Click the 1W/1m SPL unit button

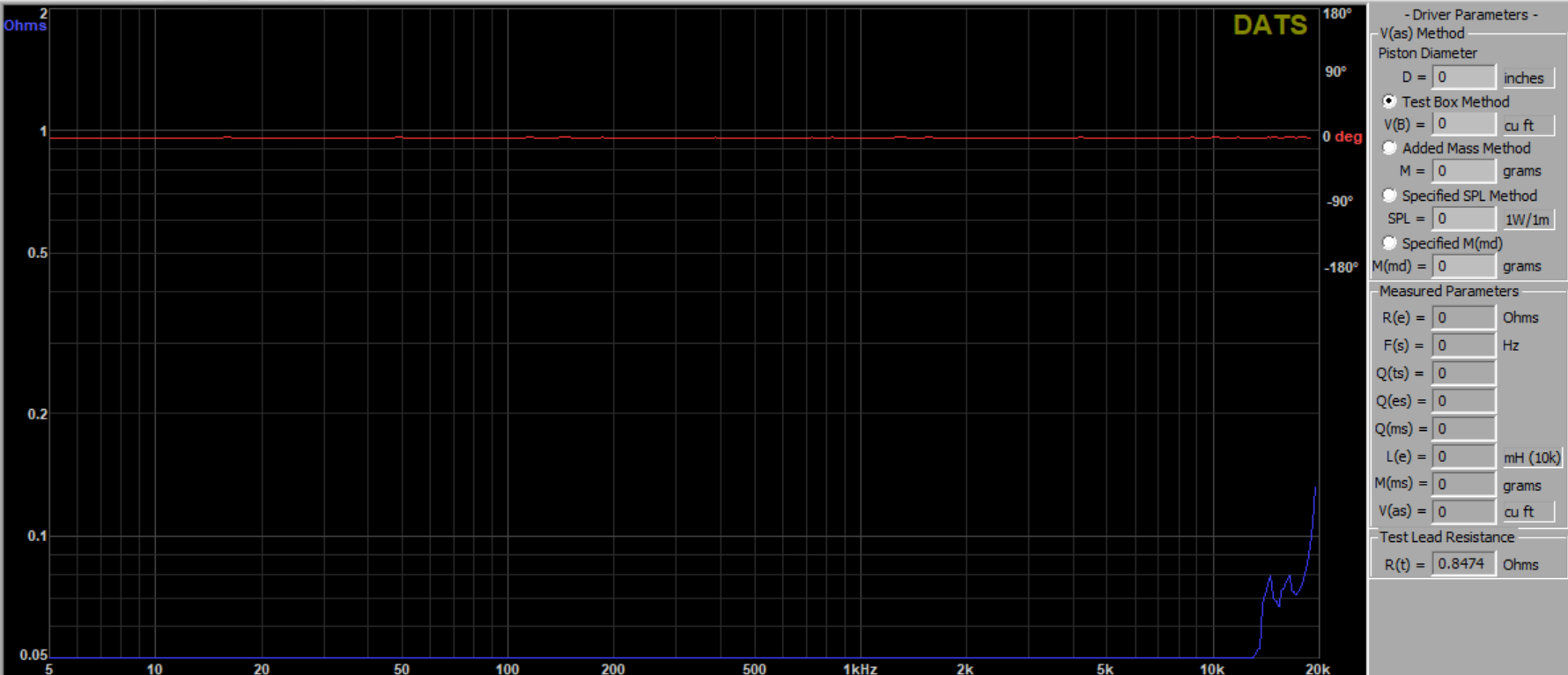click(1527, 219)
